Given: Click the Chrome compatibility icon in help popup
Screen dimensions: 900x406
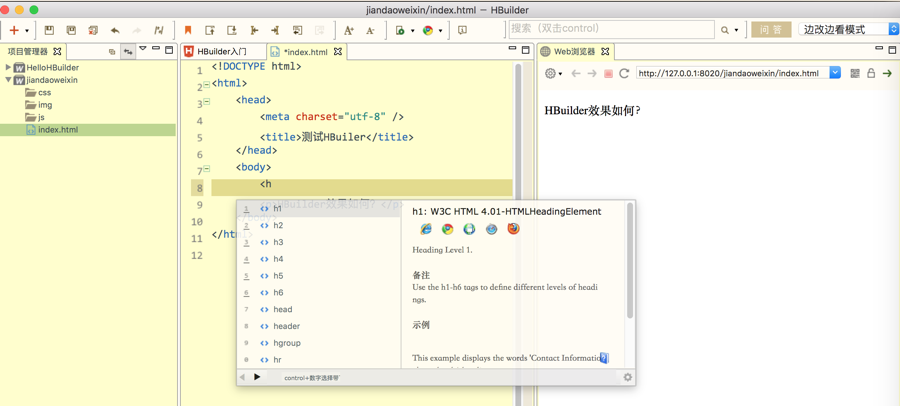Looking at the screenshot, I should click(448, 229).
